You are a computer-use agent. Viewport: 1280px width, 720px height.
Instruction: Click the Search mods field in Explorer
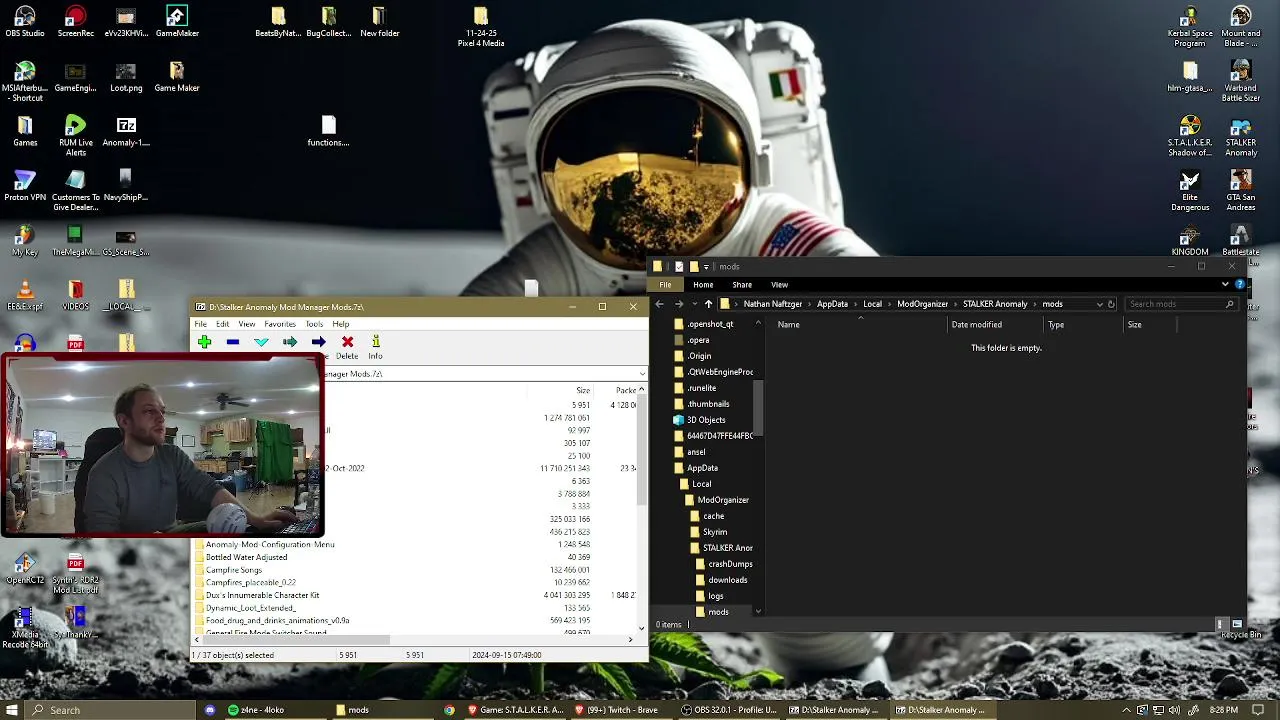click(x=1183, y=304)
